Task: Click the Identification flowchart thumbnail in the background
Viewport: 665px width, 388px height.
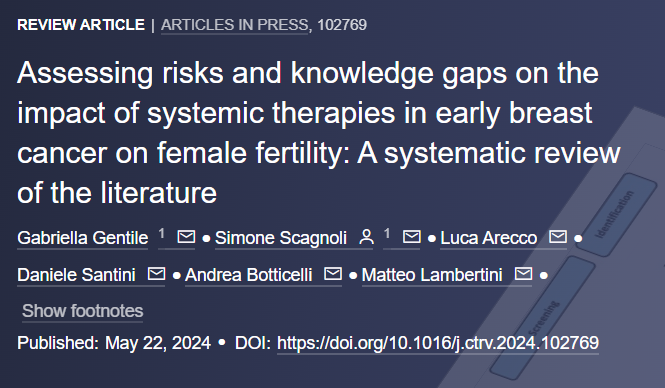Action: 617,214
